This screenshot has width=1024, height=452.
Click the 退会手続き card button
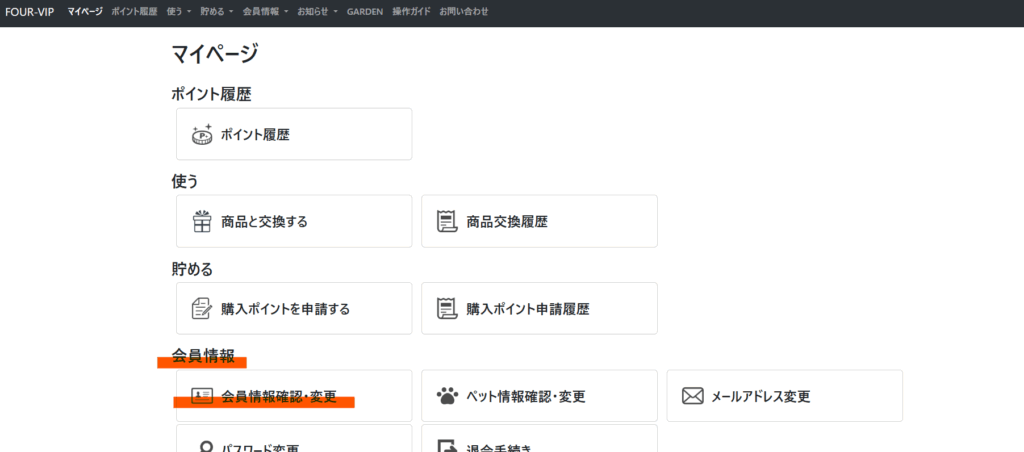coord(539,441)
